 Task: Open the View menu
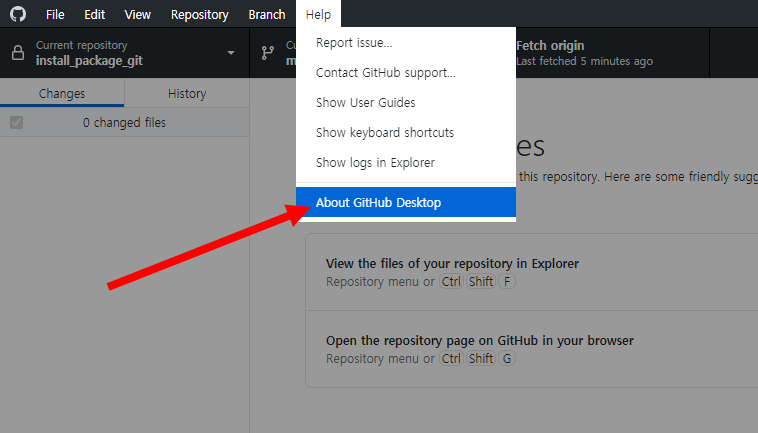click(x=137, y=14)
